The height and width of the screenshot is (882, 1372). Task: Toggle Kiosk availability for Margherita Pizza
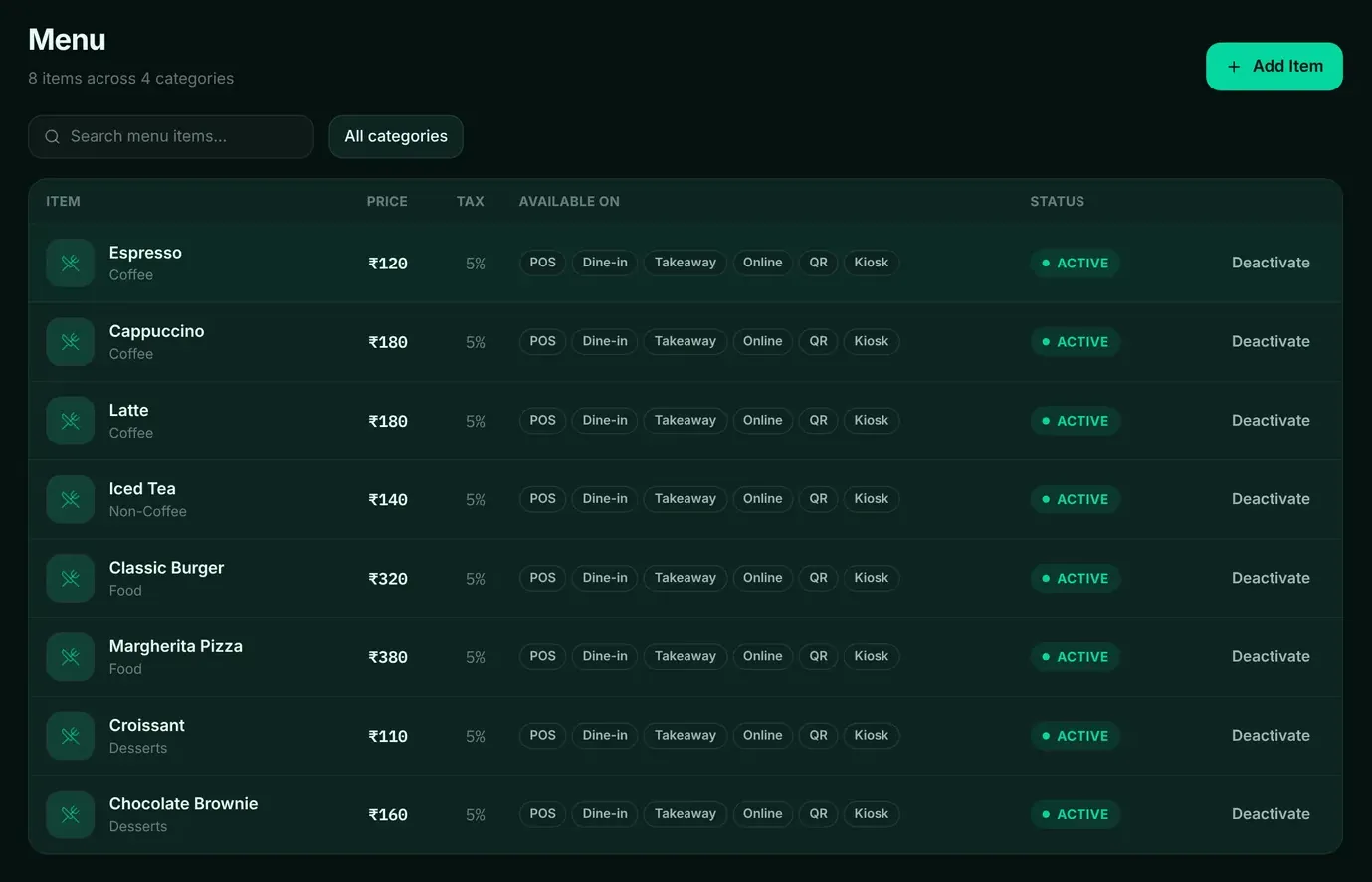click(872, 656)
